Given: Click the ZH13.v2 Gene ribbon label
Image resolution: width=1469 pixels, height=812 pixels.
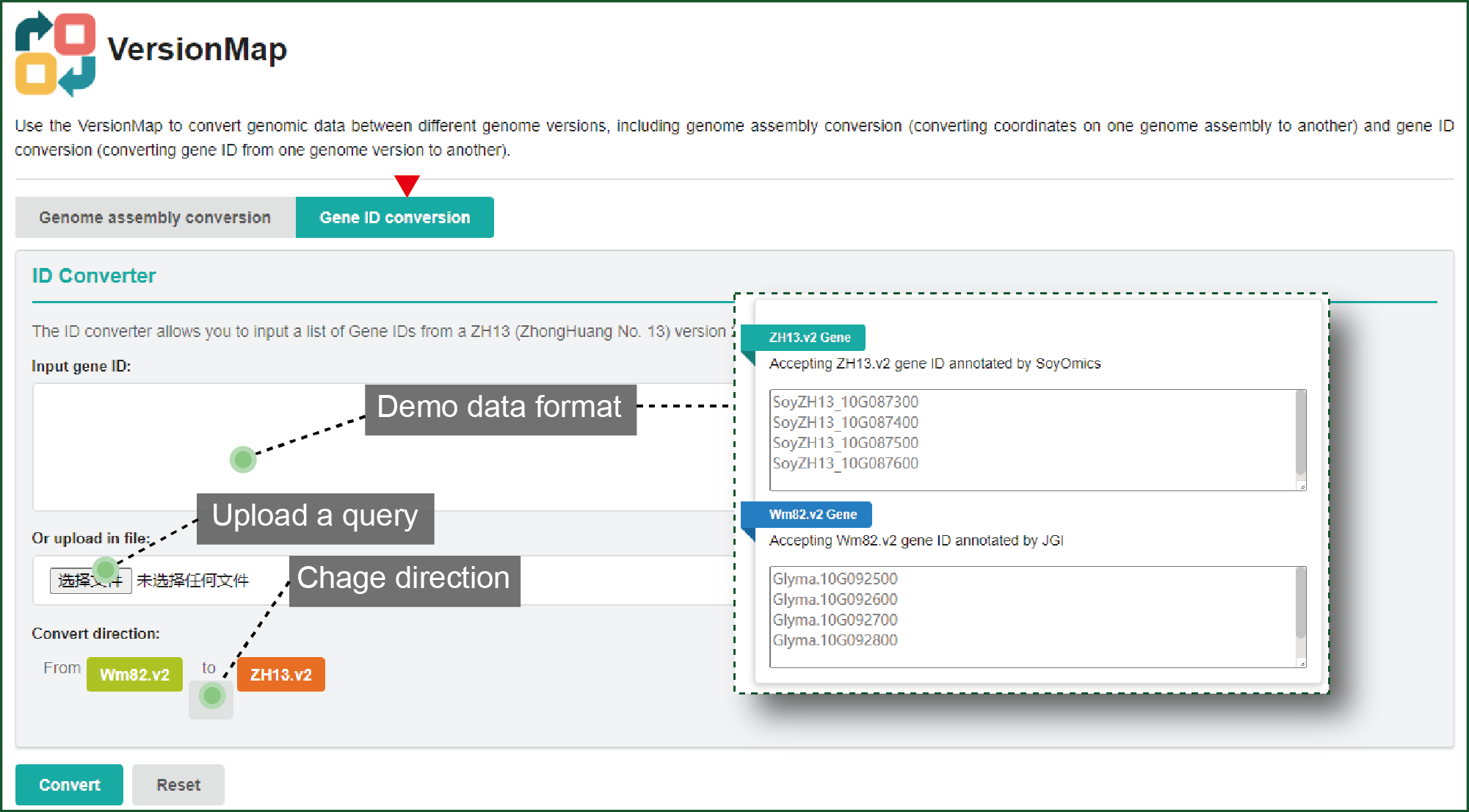Looking at the screenshot, I should 809,338.
